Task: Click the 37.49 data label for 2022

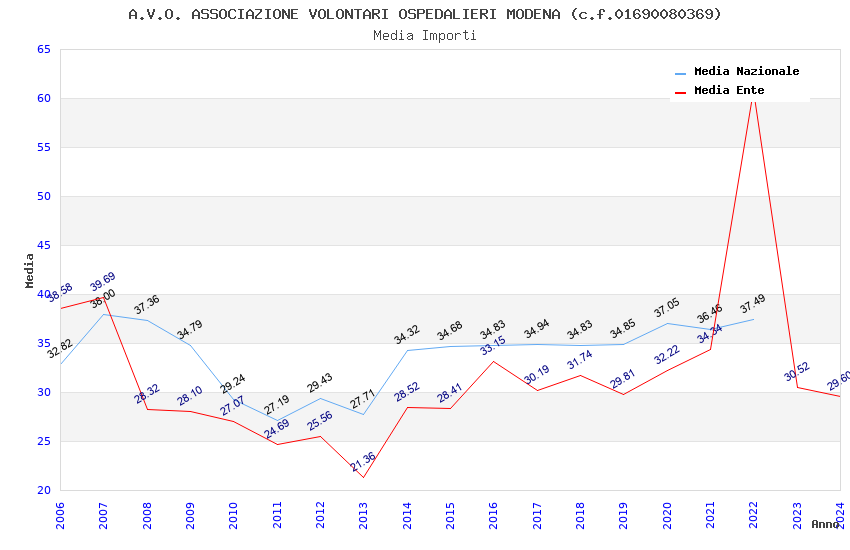Action: (x=752, y=303)
